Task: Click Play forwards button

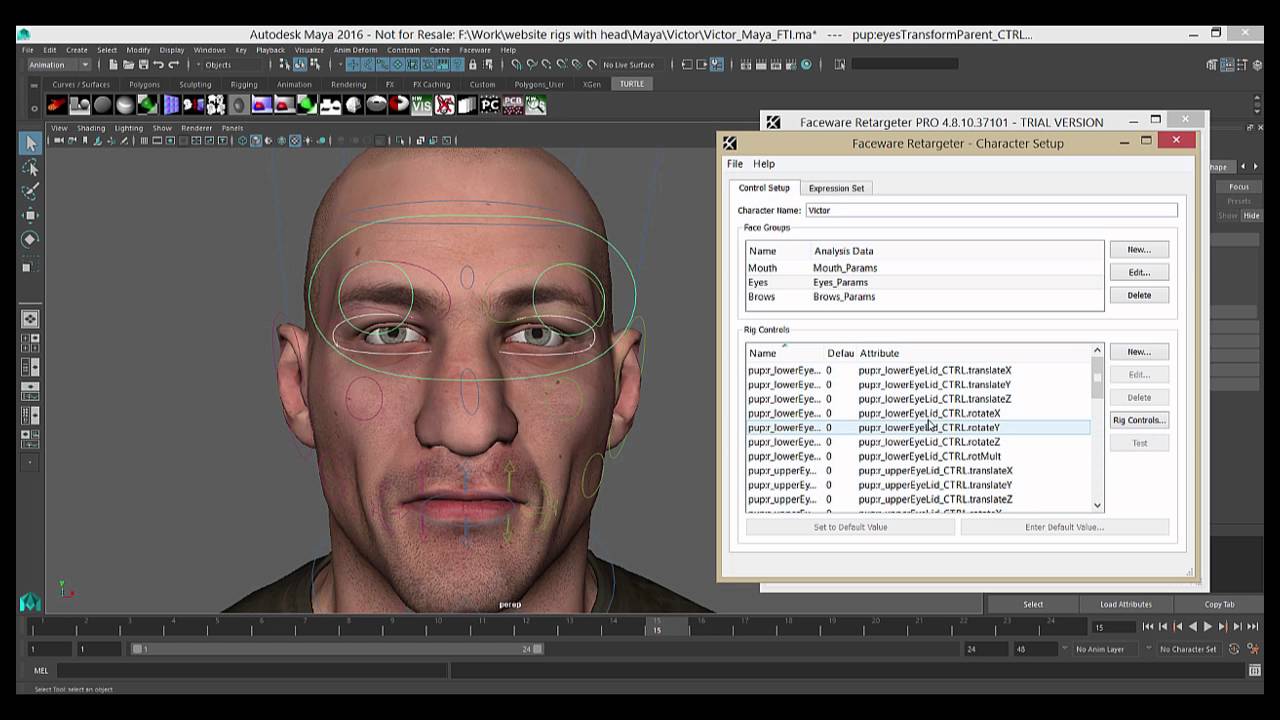Action: [x=1208, y=627]
